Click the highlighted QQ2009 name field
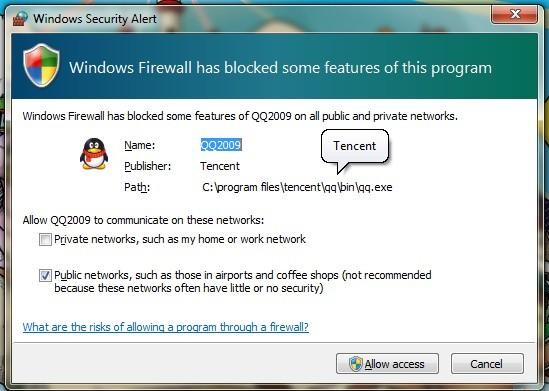Screen dimensions: 549x391 [221, 145]
